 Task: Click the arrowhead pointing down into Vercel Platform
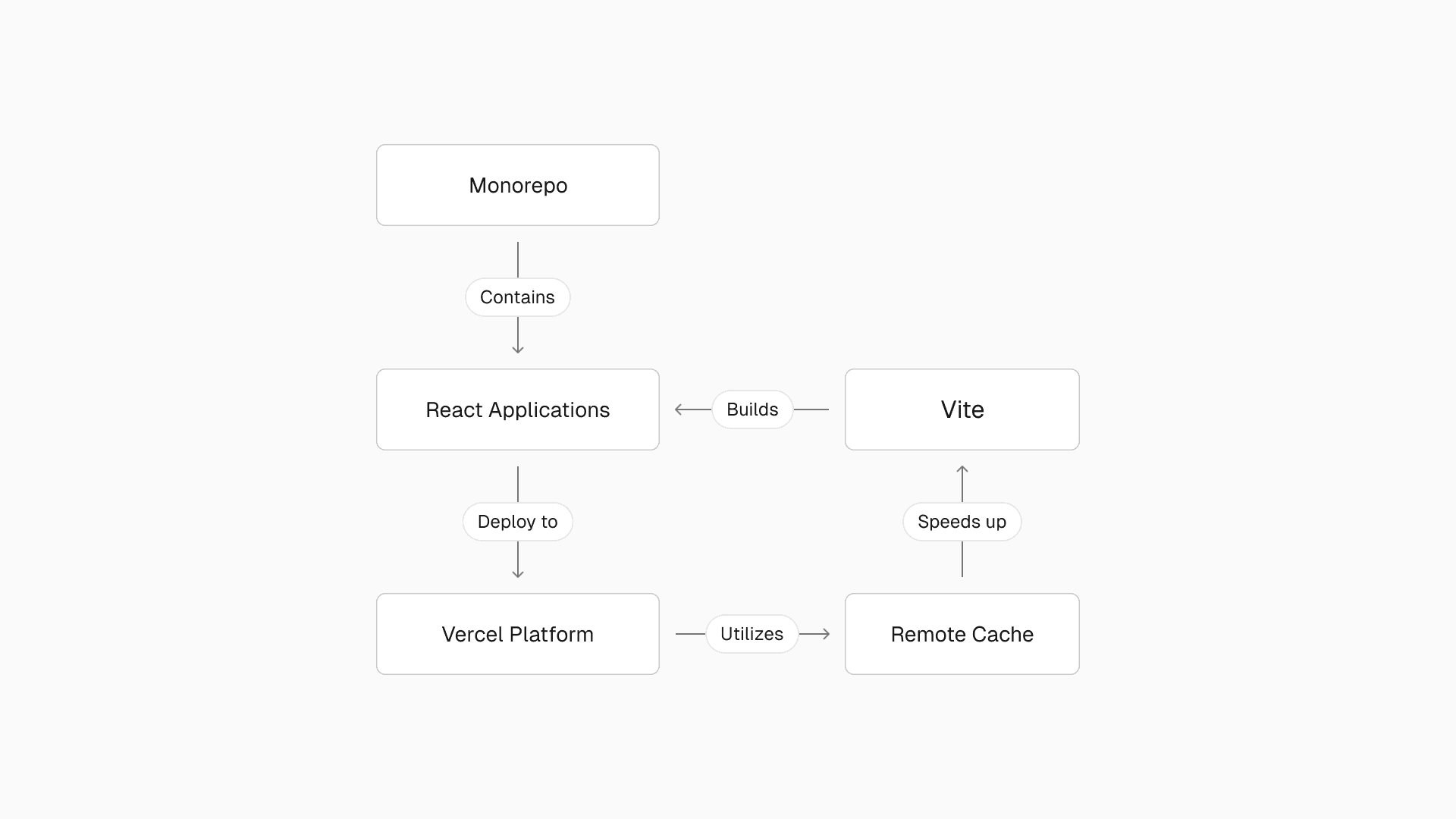(x=518, y=573)
